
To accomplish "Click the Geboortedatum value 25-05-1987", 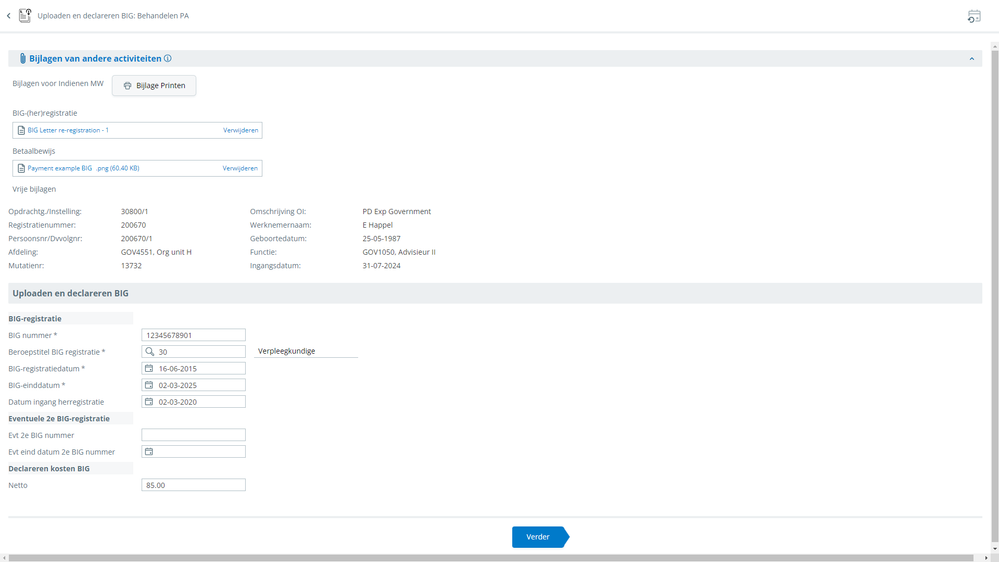I will coord(382,238).
